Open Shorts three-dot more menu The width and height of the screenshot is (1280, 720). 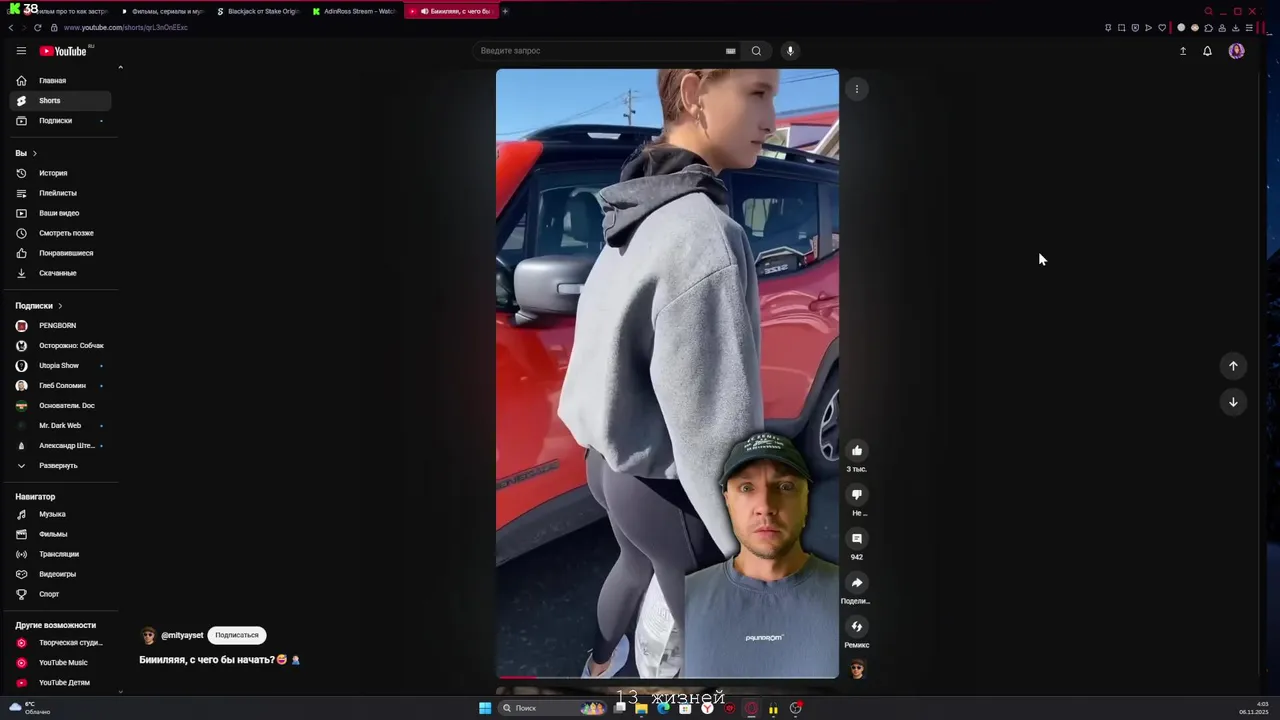pos(857,89)
